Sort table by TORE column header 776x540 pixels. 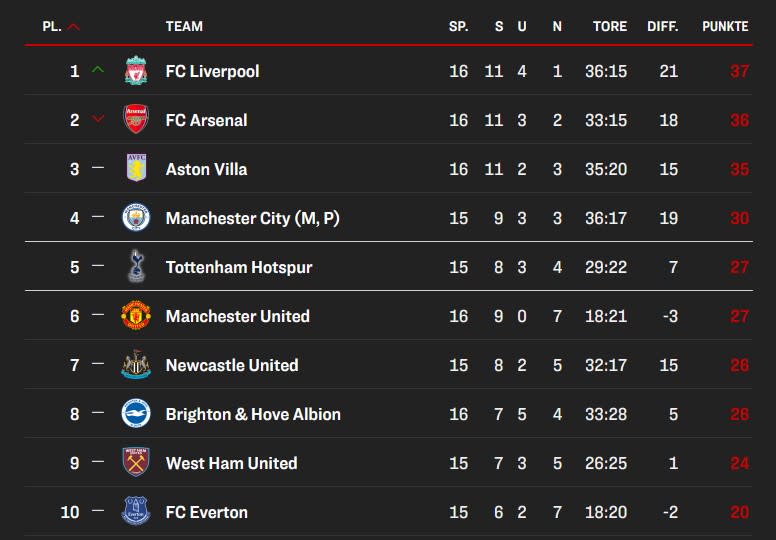click(x=610, y=26)
